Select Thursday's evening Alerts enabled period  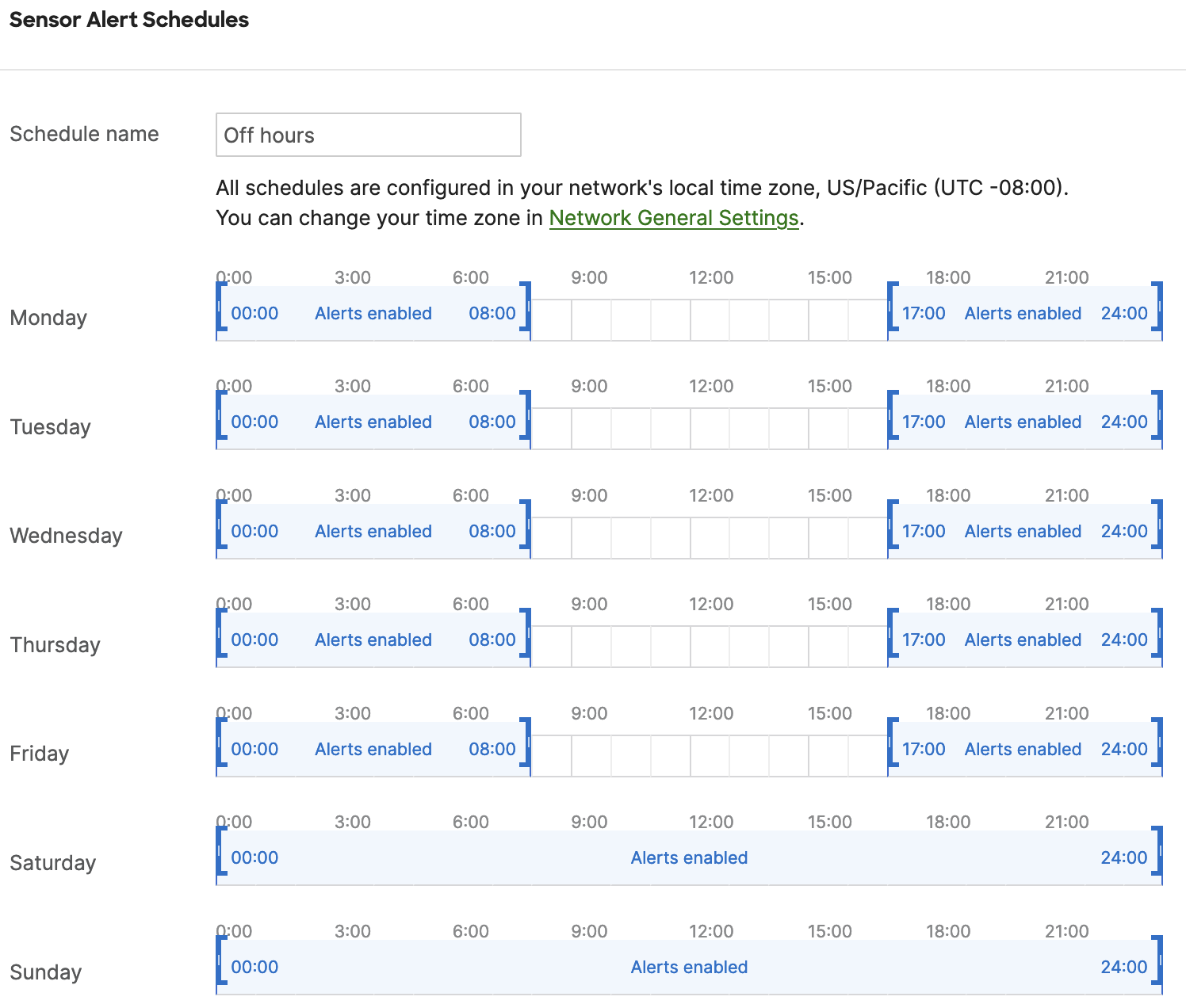point(1023,640)
